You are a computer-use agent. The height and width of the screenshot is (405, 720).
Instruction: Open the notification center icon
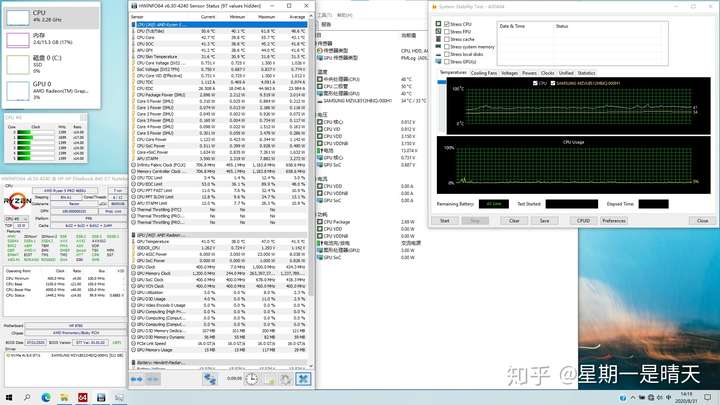coord(708,397)
